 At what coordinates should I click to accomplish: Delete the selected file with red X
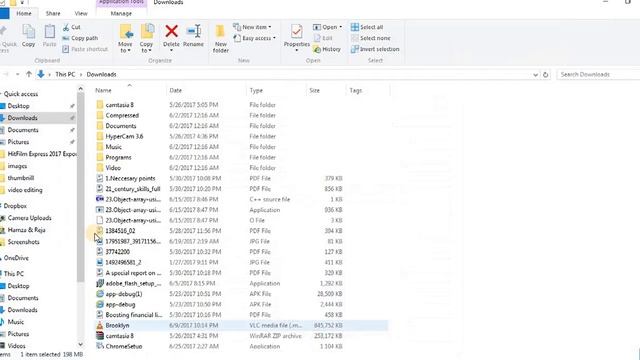pyautogui.click(x=171, y=36)
